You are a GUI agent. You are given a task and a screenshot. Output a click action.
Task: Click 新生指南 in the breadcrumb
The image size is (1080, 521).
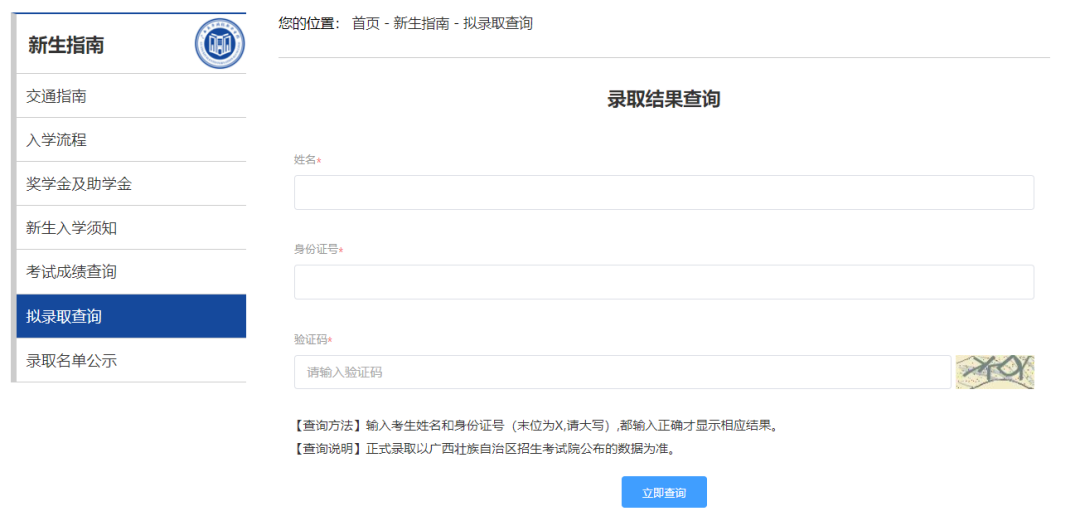pyautogui.click(x=421, y=23)
